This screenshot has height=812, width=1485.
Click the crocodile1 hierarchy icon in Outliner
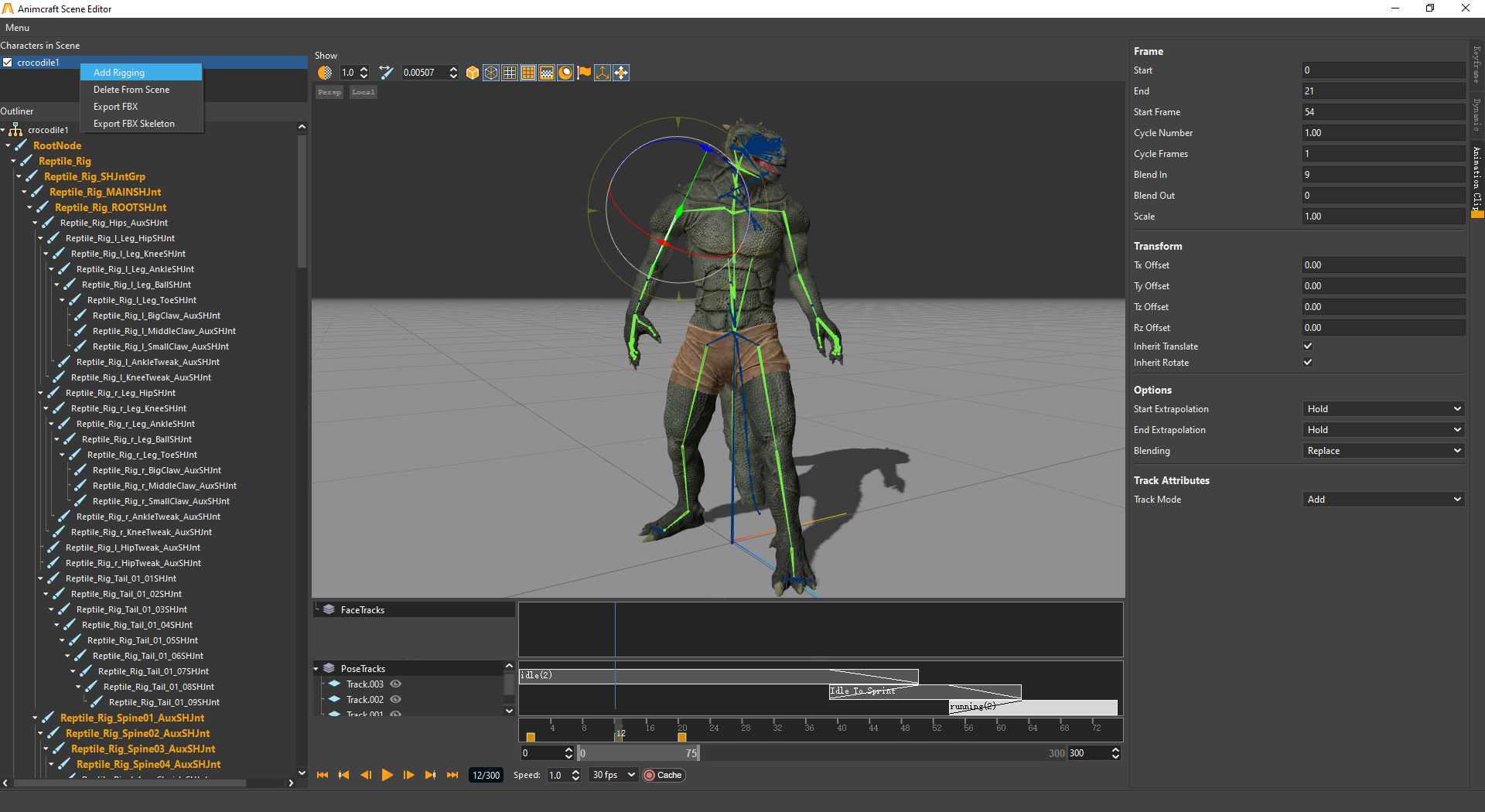pos(15,130)
